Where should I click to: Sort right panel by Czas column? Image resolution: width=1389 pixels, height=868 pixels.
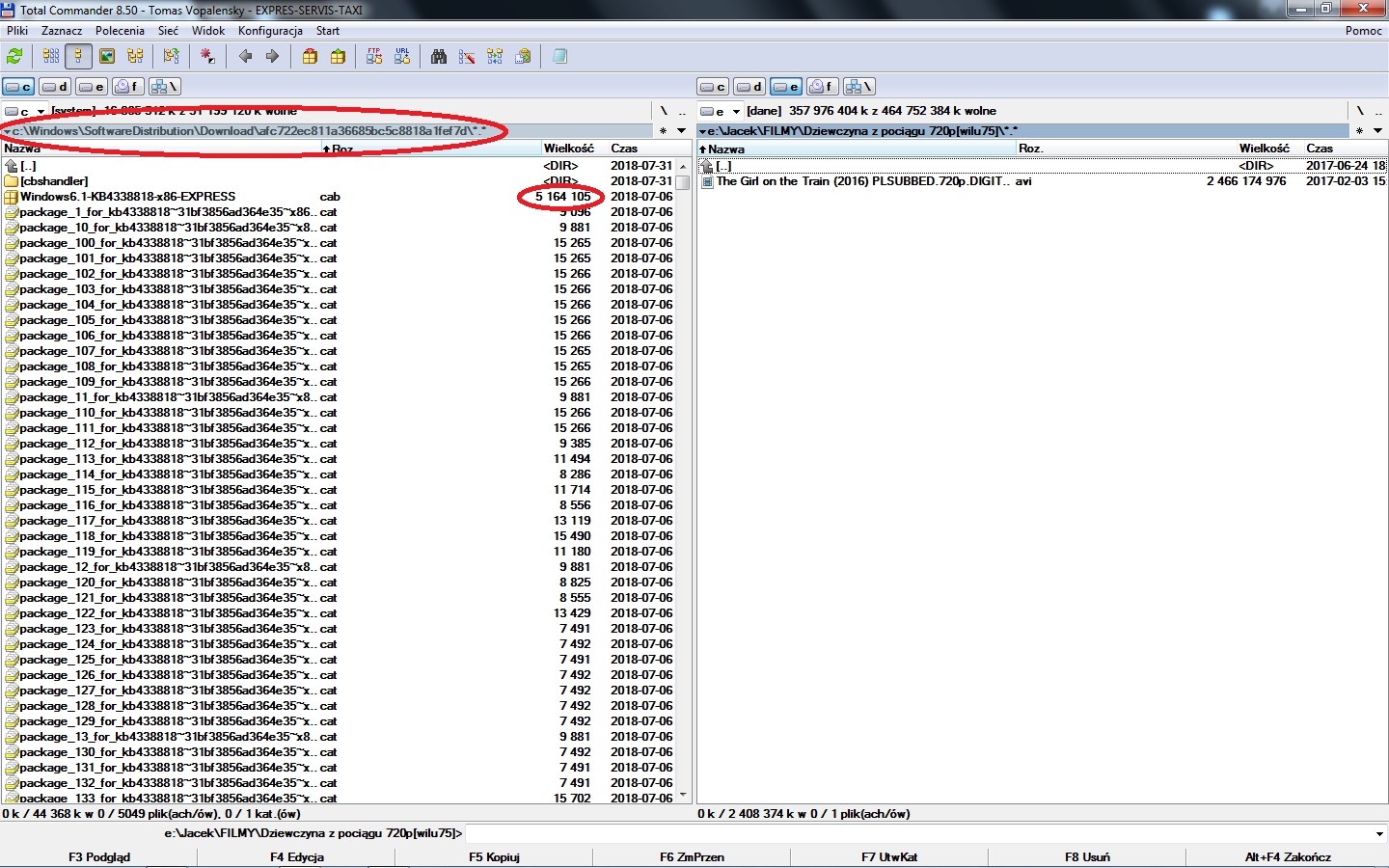click(x=1345, y=149)
